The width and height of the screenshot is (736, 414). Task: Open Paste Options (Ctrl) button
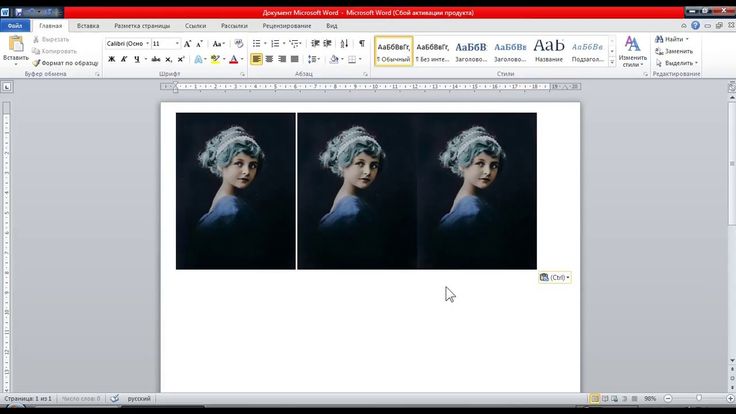(555, 277)
